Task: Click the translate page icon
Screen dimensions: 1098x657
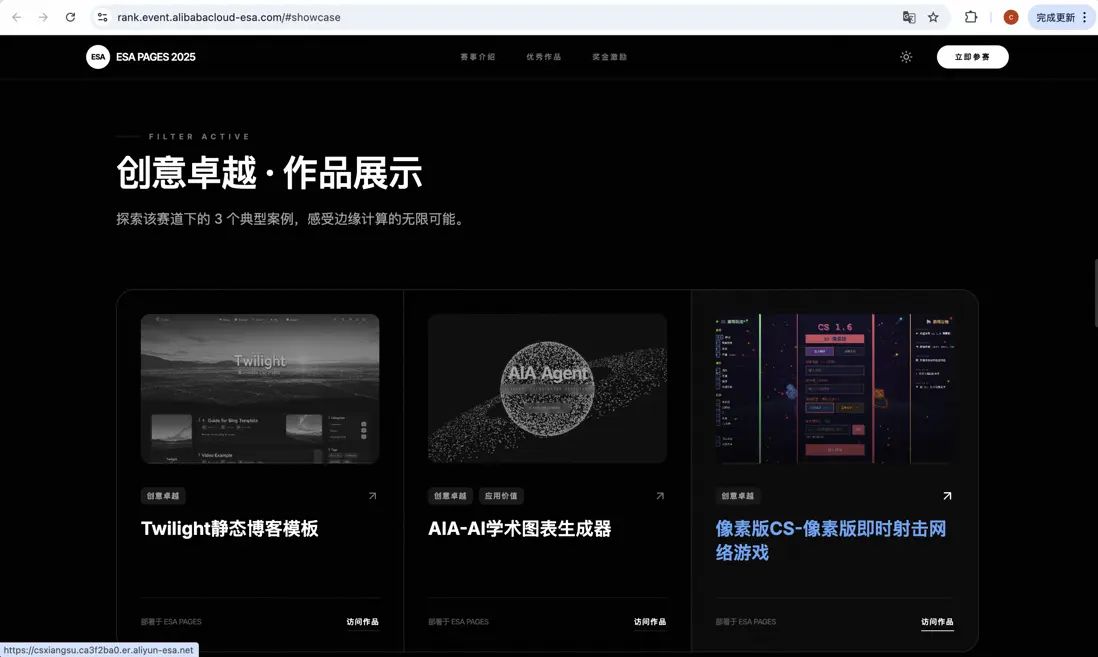Action: (x=909, y=18)
